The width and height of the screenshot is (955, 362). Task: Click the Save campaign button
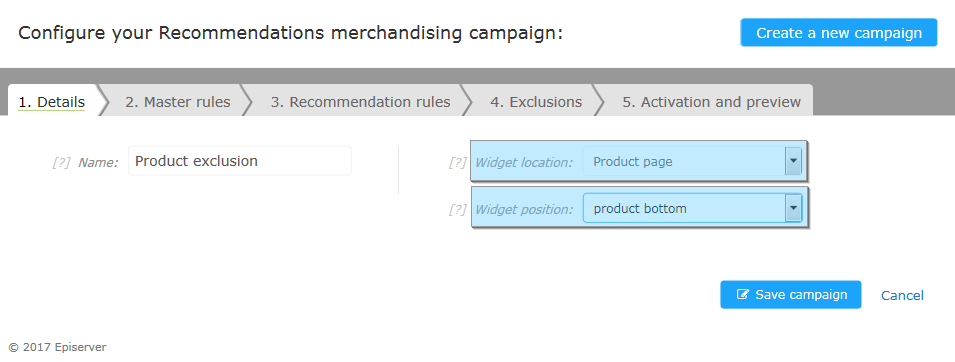point(791,294)
